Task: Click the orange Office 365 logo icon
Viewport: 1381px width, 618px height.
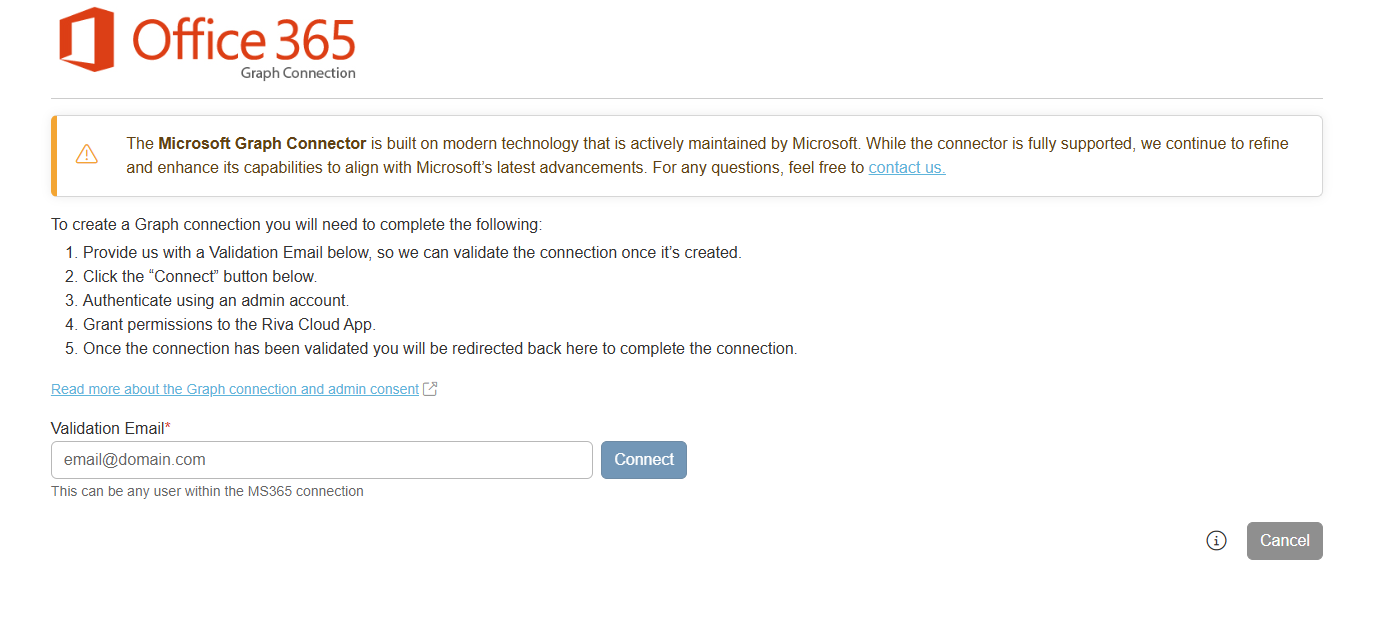Action: [x=87, y=39]
